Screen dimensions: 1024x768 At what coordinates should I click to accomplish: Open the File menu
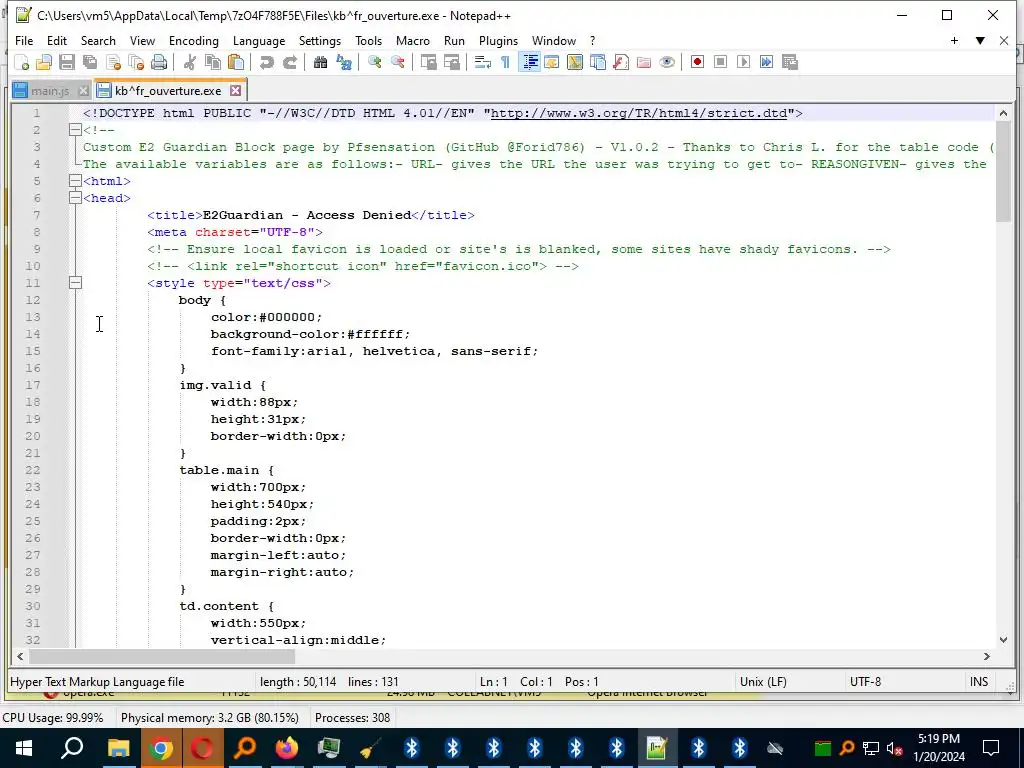tap(24, 40)
